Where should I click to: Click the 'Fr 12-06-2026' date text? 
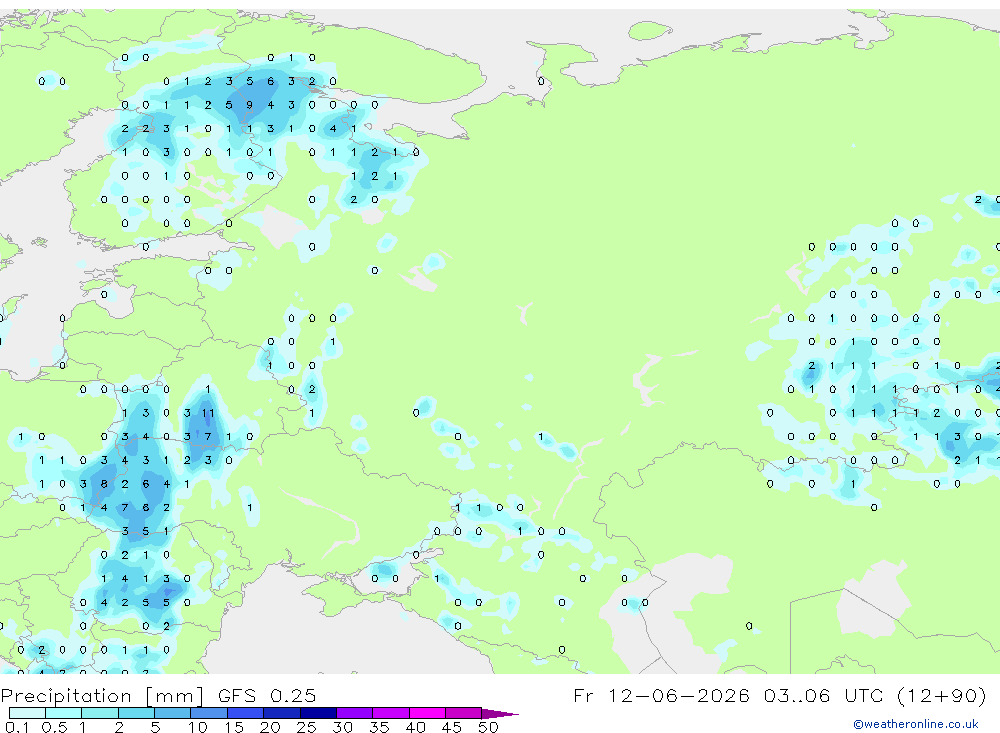(661, 695)
